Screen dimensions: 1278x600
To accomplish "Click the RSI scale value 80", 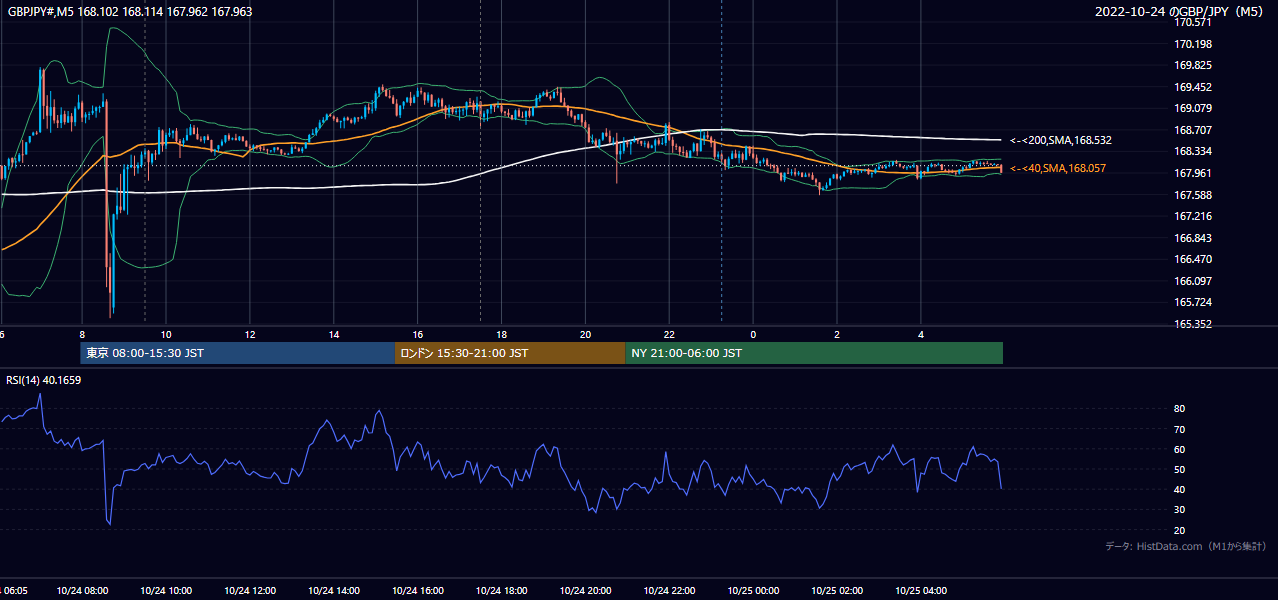I will (1180, 409).
